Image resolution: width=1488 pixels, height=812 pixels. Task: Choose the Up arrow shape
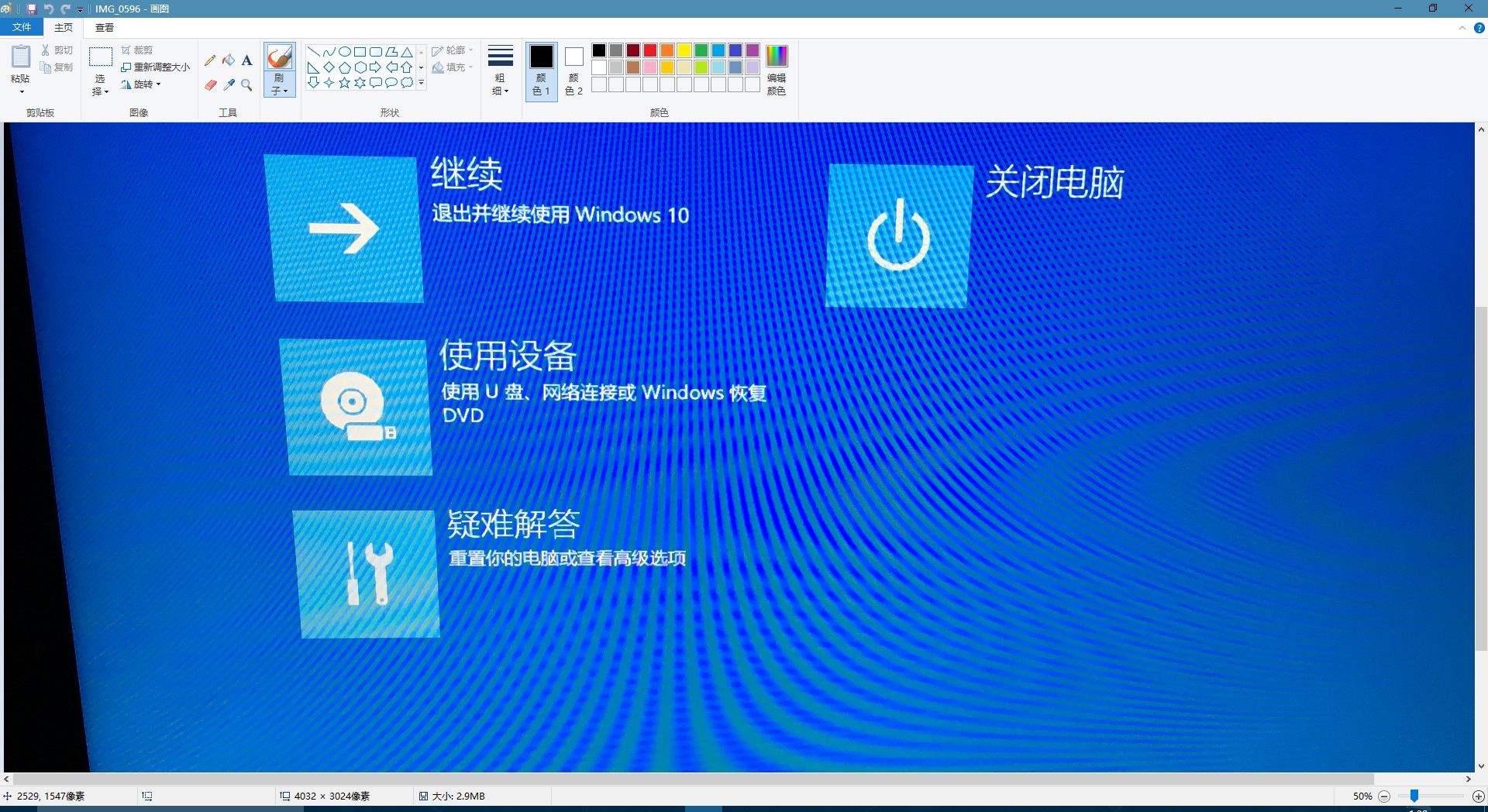(406, 67)
